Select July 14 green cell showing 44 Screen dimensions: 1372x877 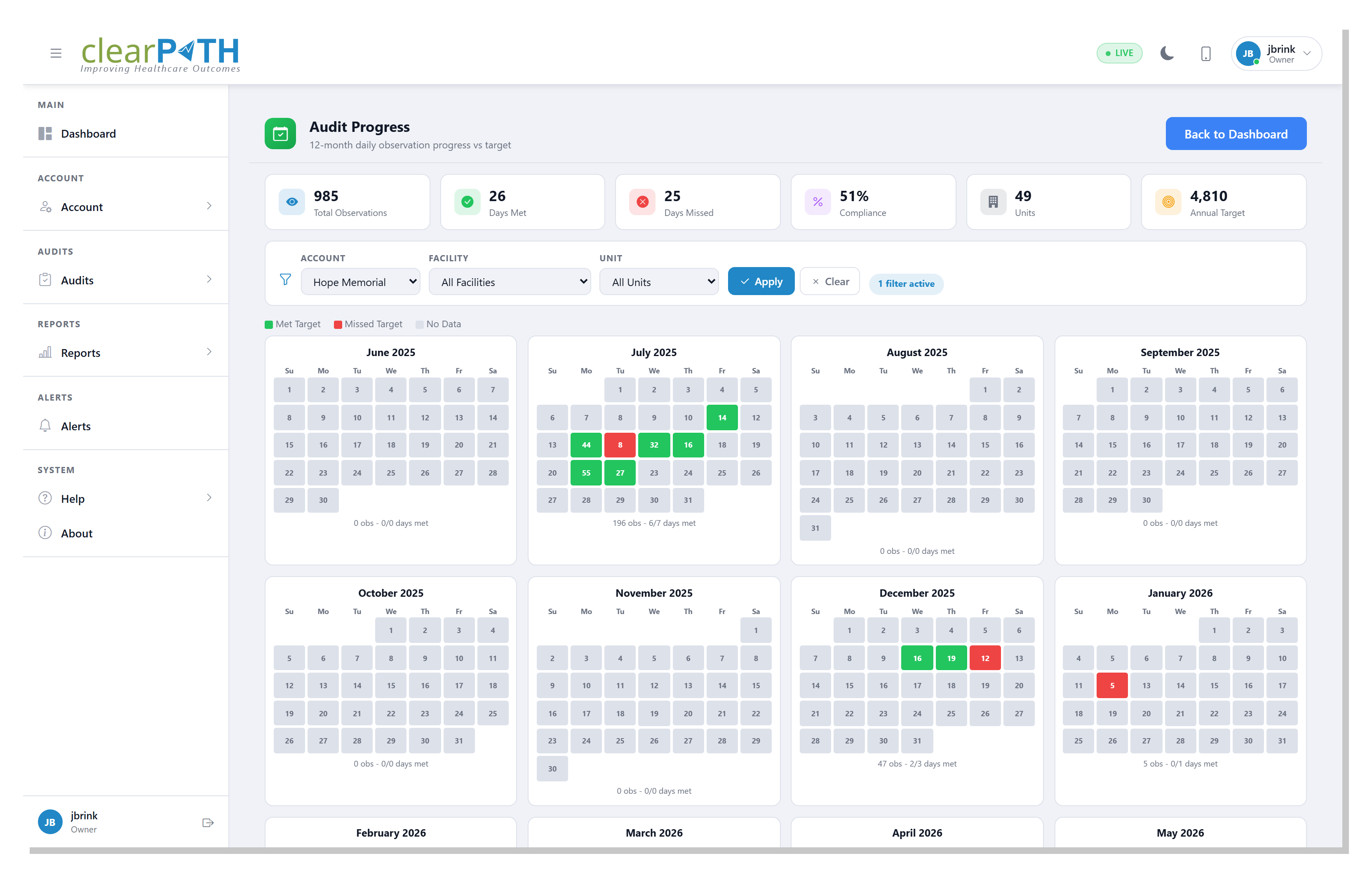[x=586, y=445]
